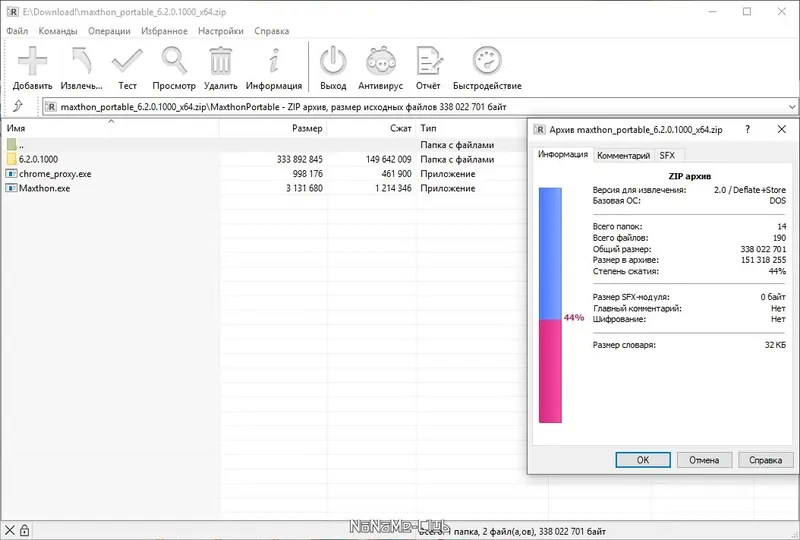Click the Выход power icon
This screenshot has width=800, height=540.
coord(333,61)
